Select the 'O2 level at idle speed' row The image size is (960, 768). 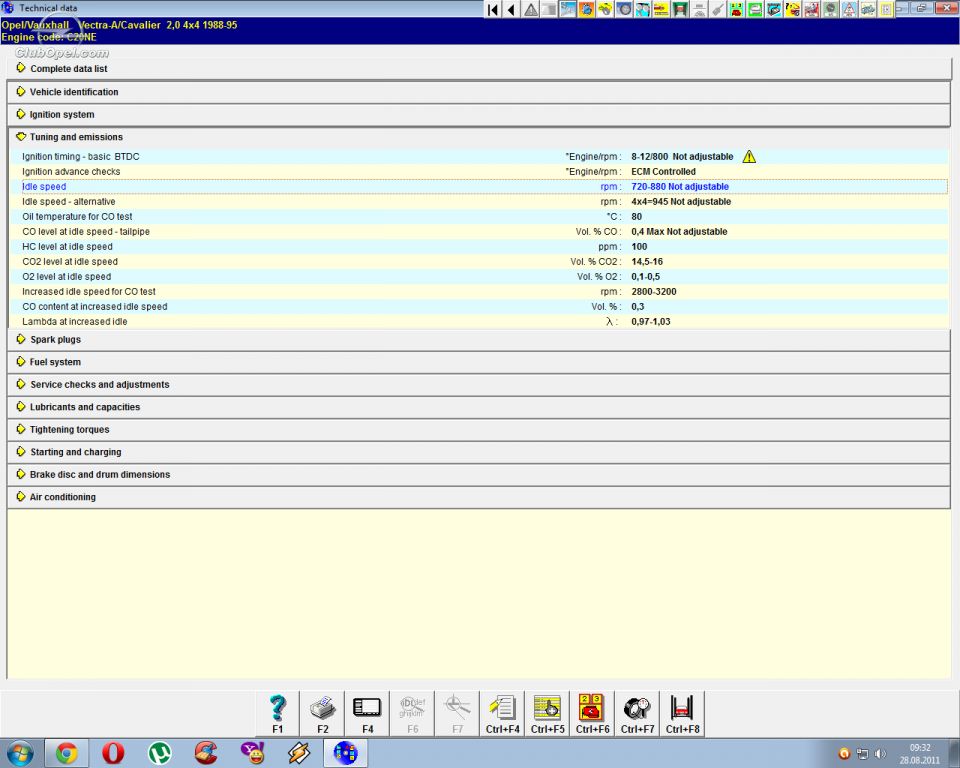coord(480,277)
